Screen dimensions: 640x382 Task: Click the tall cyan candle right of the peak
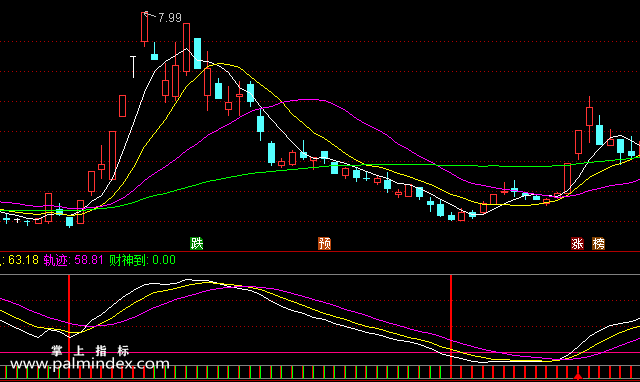[x=198, y=53]
